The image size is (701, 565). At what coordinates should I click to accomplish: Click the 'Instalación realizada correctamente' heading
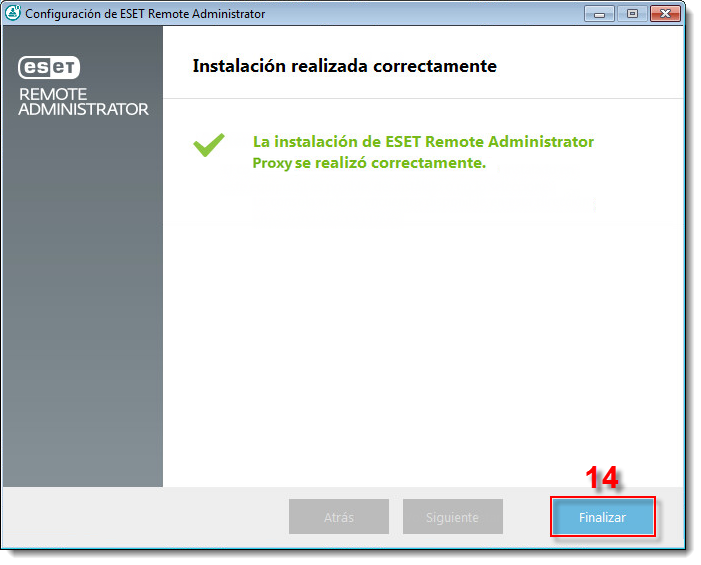344,67
